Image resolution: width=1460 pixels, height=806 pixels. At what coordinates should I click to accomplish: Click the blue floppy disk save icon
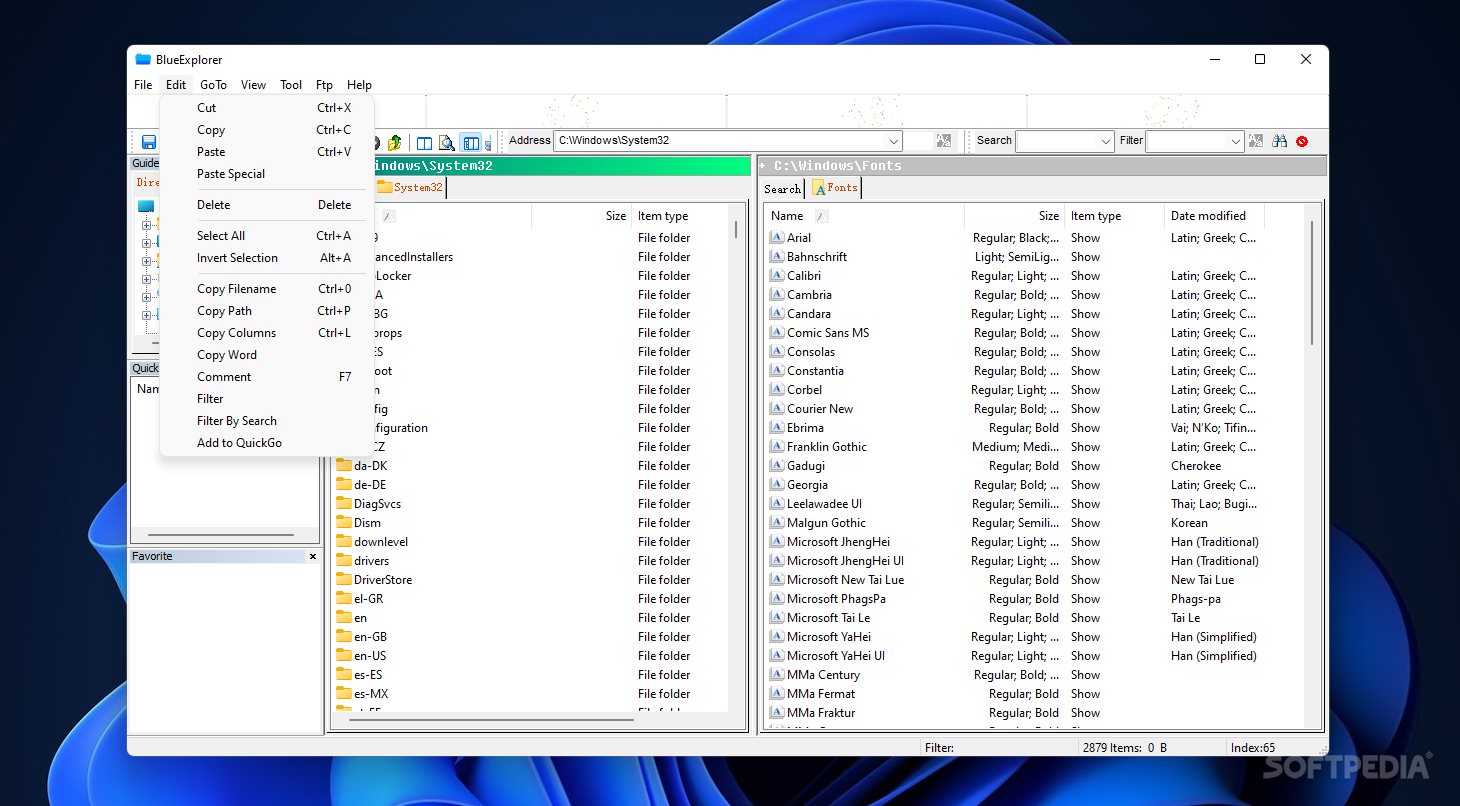click(149, 142)
